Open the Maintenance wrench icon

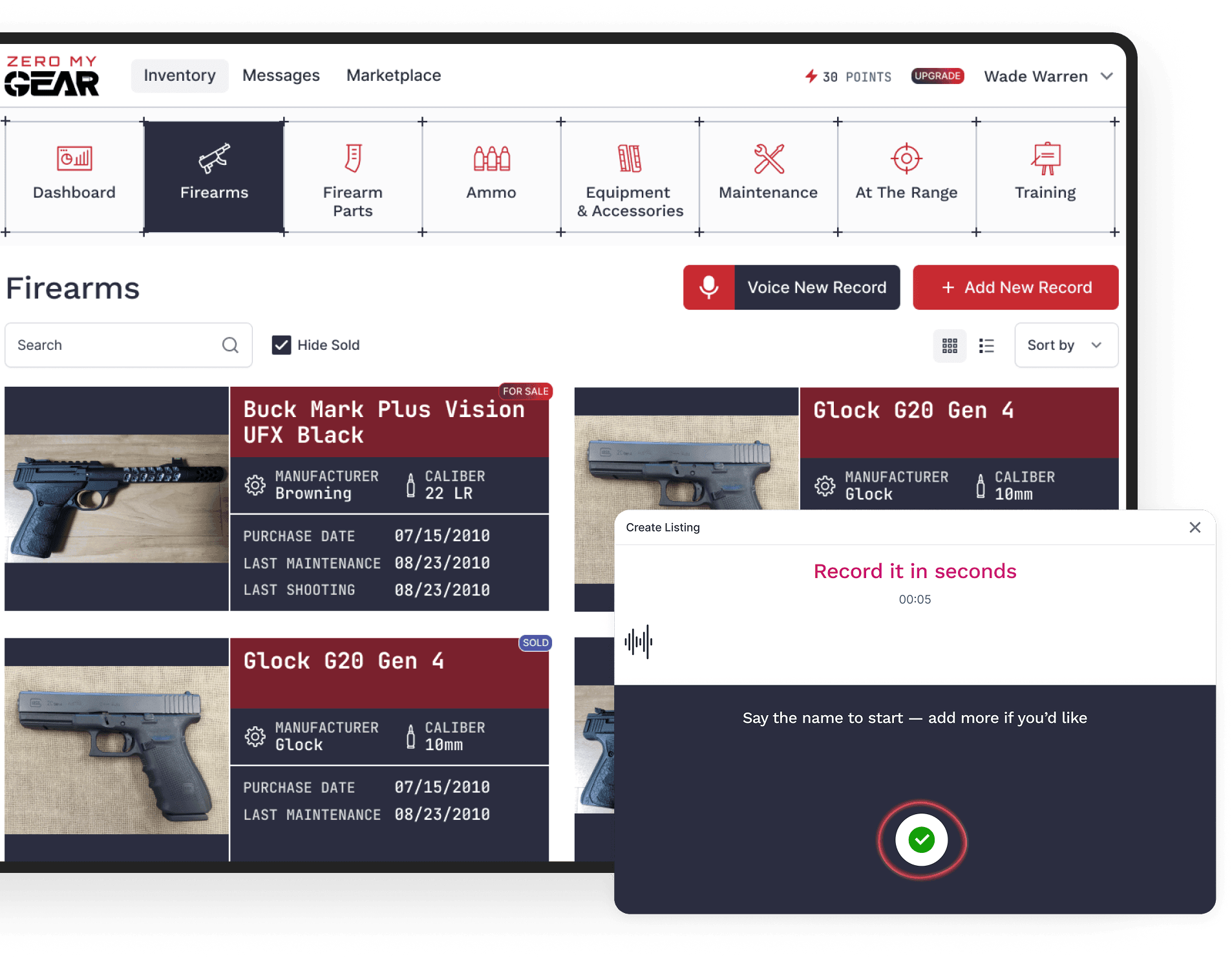tap(769, 158)
